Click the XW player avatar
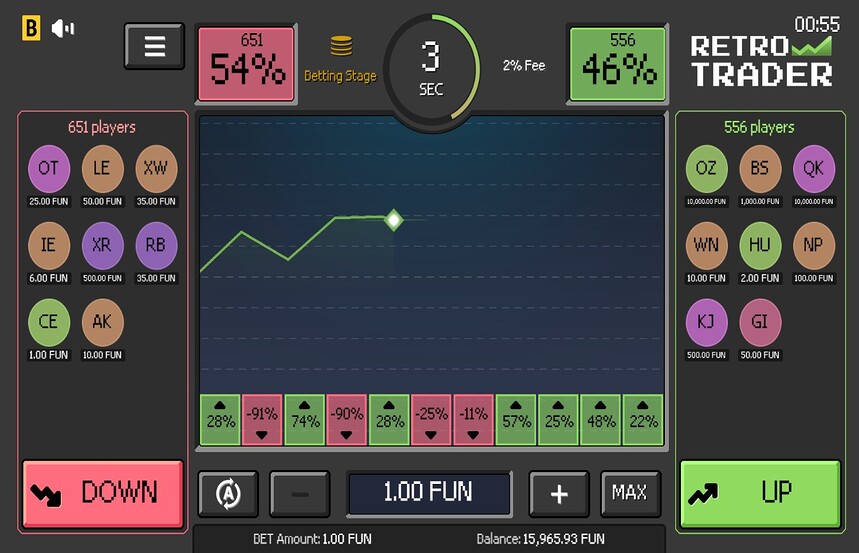The width and height of the screenshot is (859, 553). tap(156, 168)
